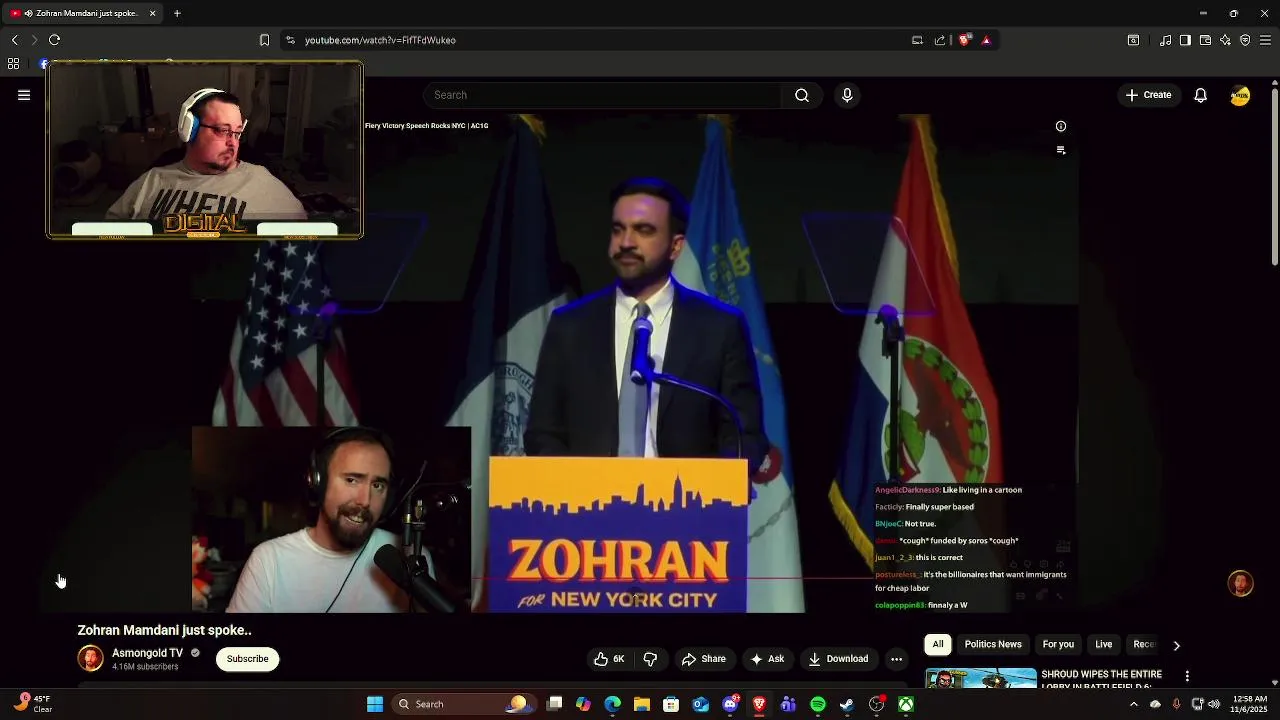Switch to the Zohran Mamdani browser tab
The height and width of the screenshot is (720, 1280).
coord(84,13)
